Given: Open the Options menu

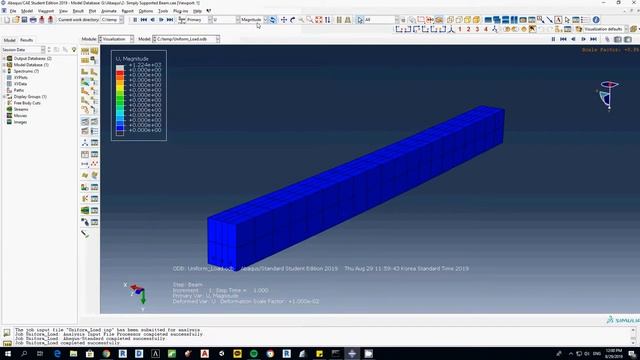Looking at the screenshot, I should [146, 11].
